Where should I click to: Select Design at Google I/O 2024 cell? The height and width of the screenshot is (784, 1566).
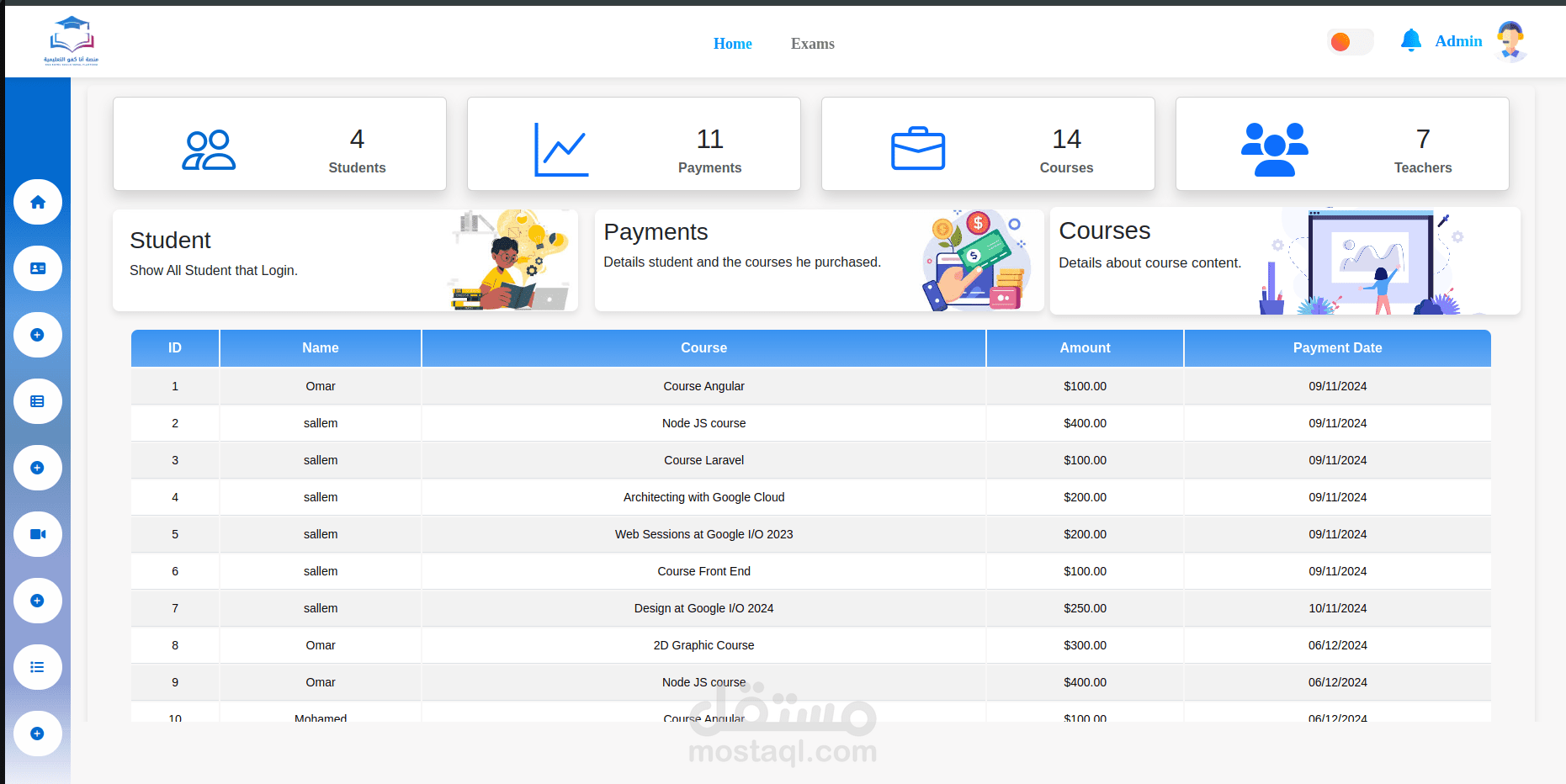(703, 608)
